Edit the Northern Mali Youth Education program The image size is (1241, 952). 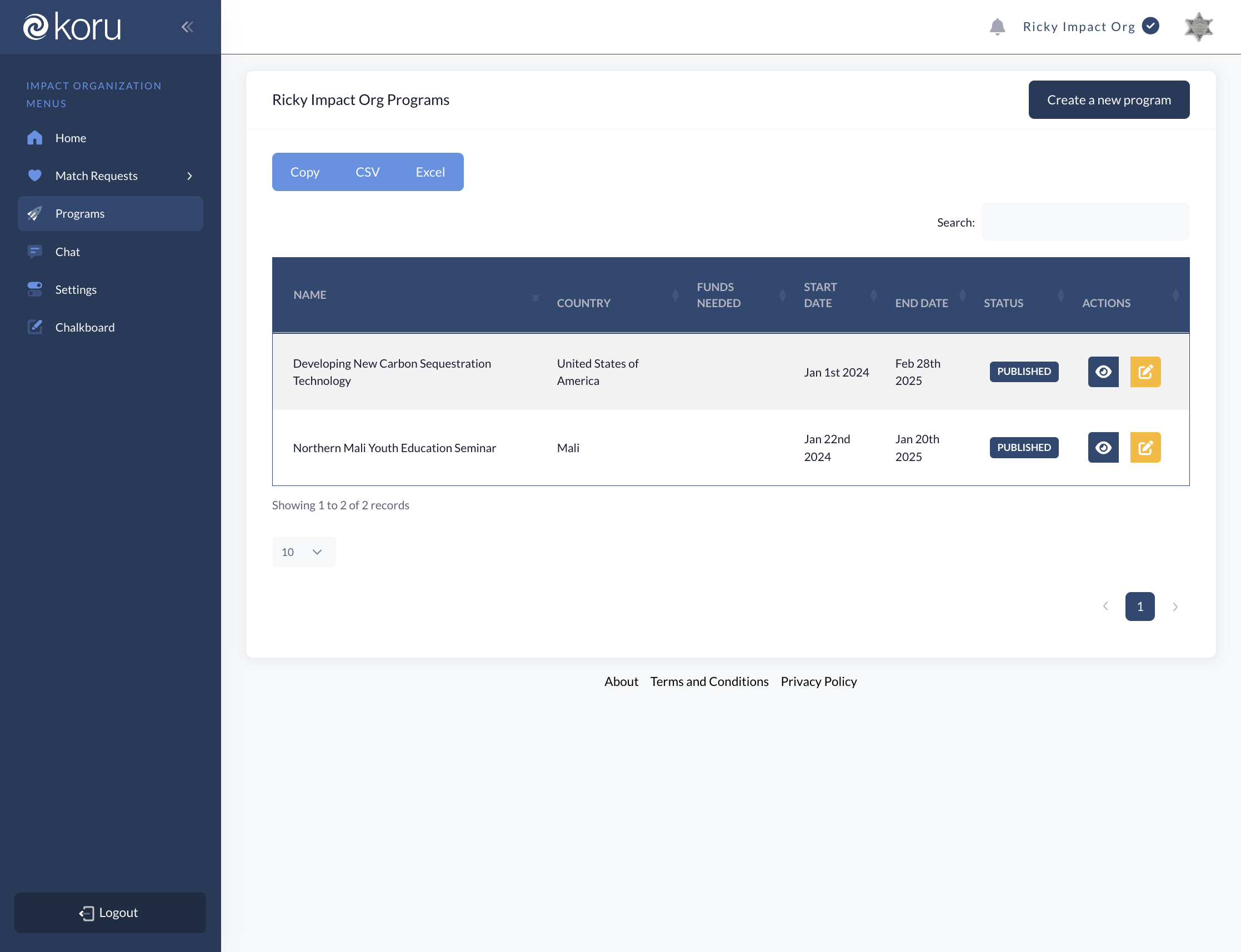pyautogui.click(x=1145, y=448)
